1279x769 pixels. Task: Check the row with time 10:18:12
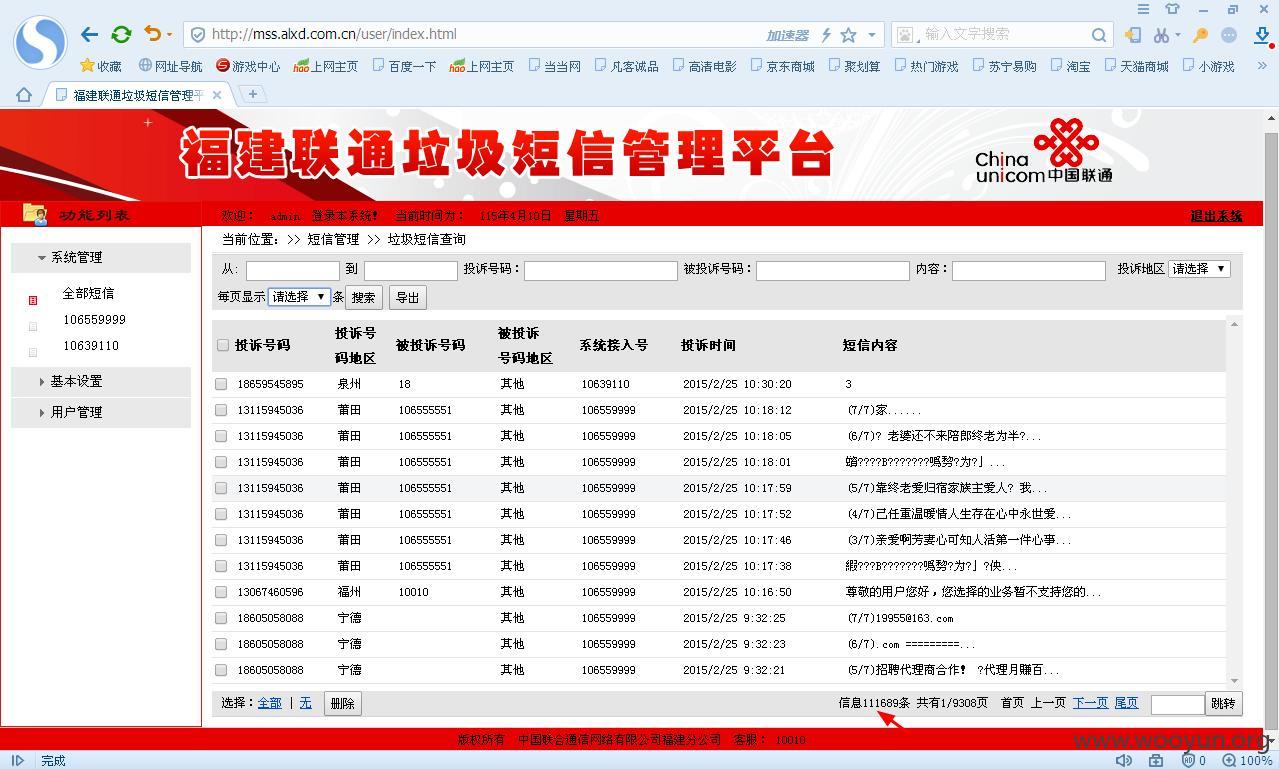[x=221, y=410]
